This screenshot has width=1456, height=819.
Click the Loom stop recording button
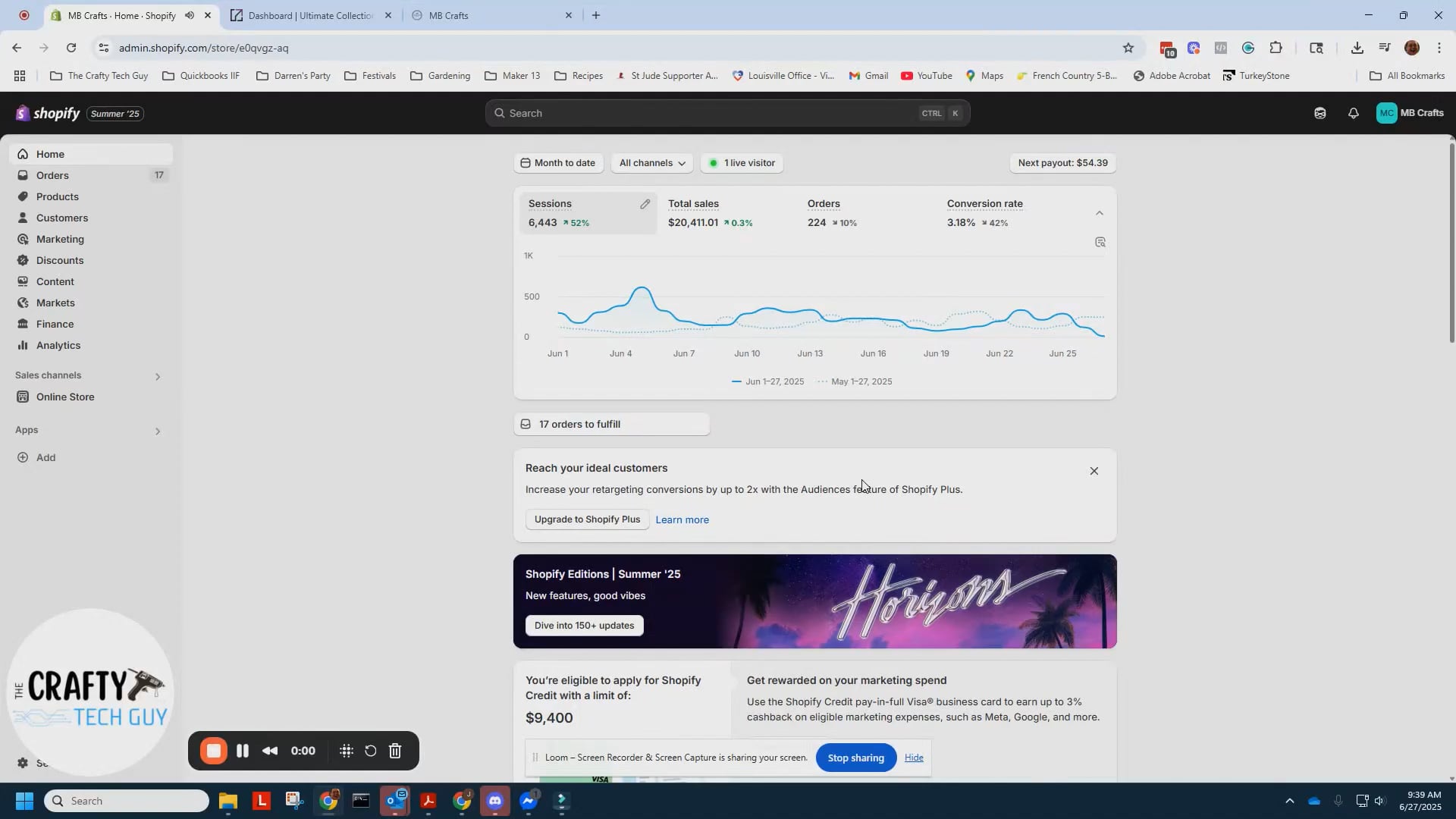point(214,751)
